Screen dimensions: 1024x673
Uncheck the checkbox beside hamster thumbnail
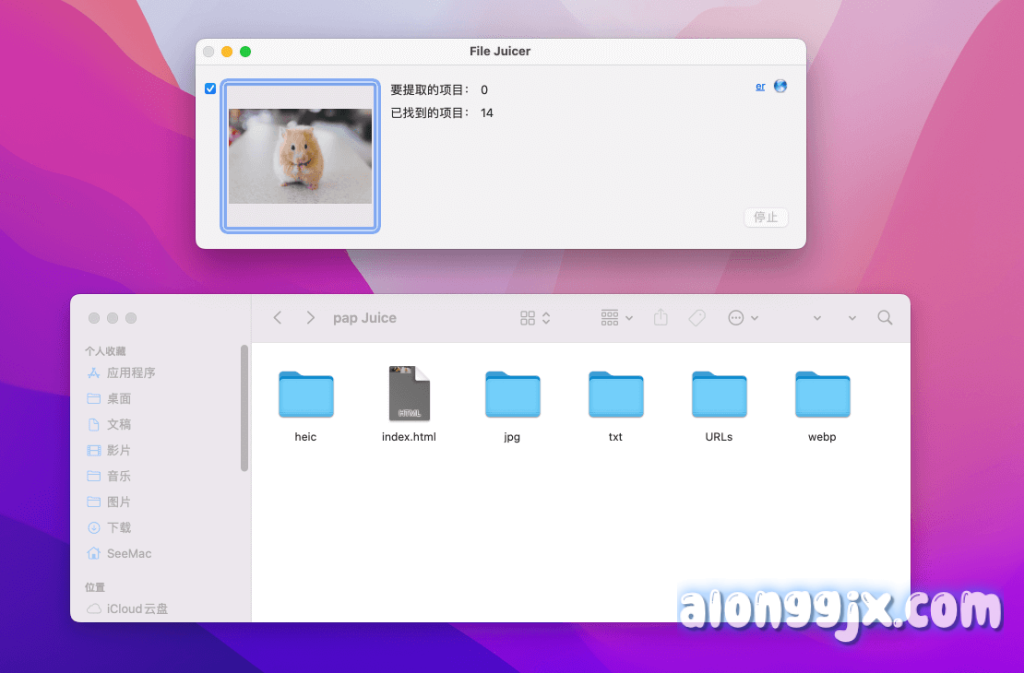click(210, 89)
